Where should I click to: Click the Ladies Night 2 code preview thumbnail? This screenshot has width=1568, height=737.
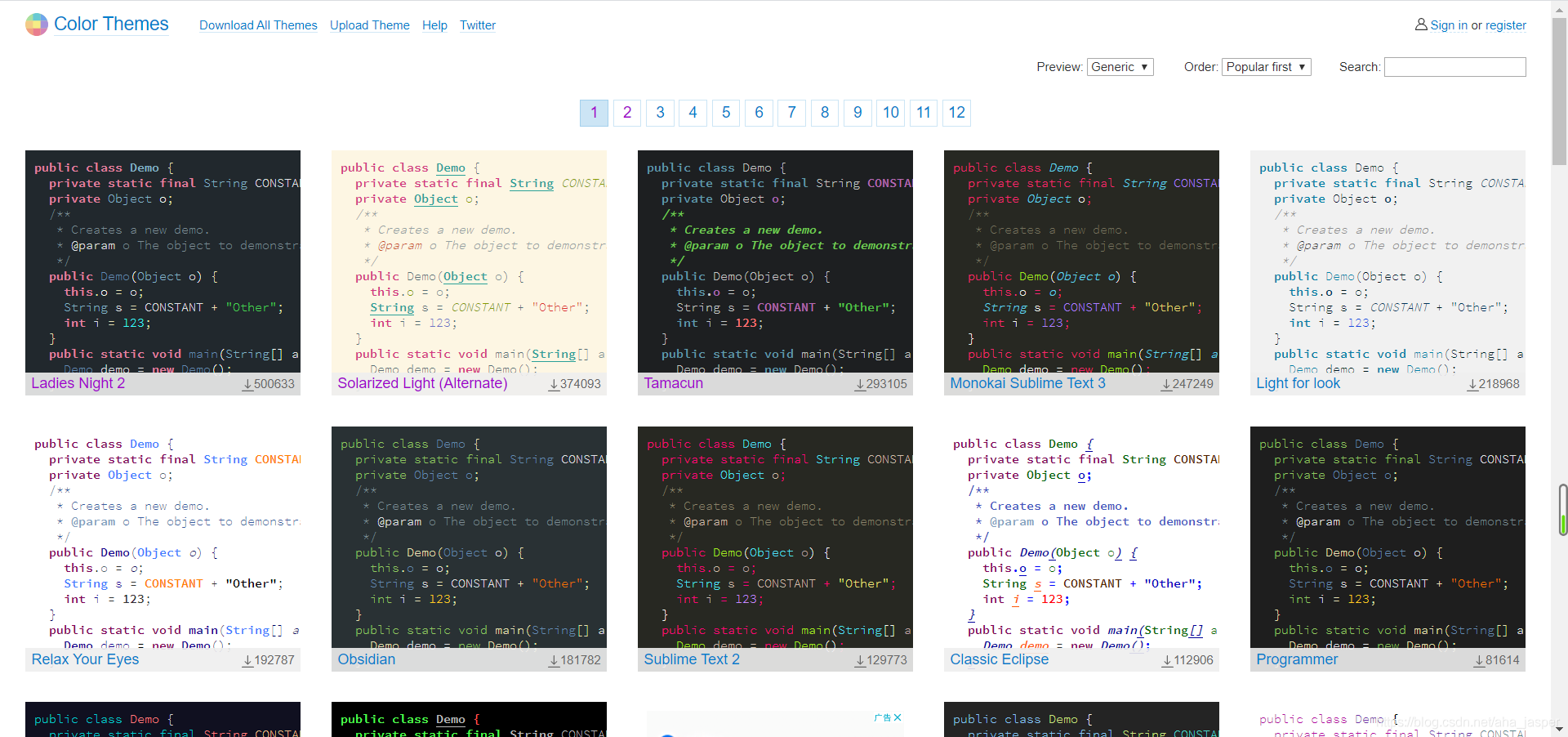[x=163, y=261]
